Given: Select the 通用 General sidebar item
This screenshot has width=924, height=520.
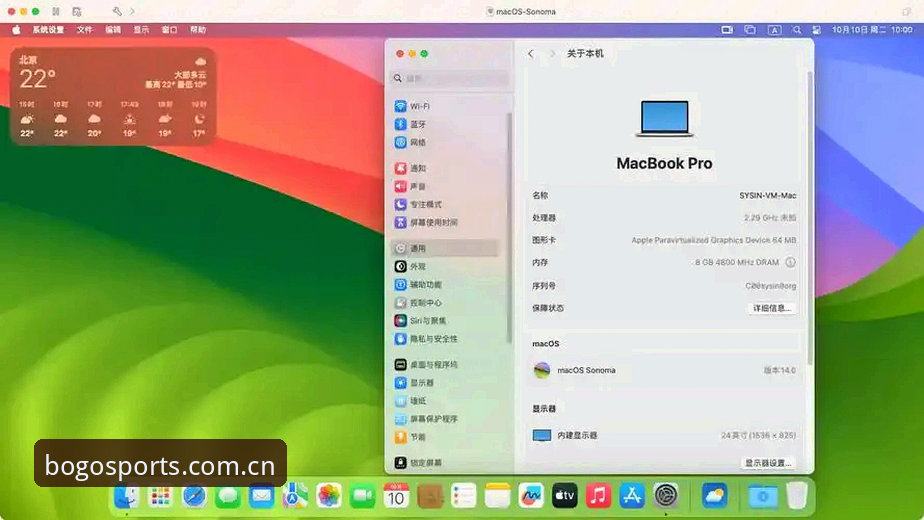Looking at the screenshot, I should [445, 248].
